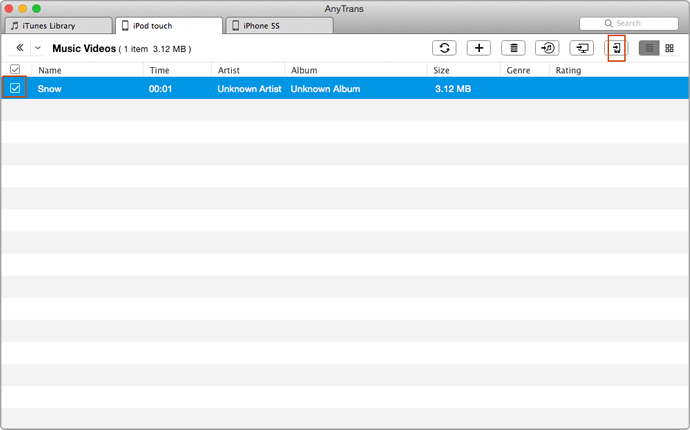Select the 'Snow' video name

(x=49, y=88)
